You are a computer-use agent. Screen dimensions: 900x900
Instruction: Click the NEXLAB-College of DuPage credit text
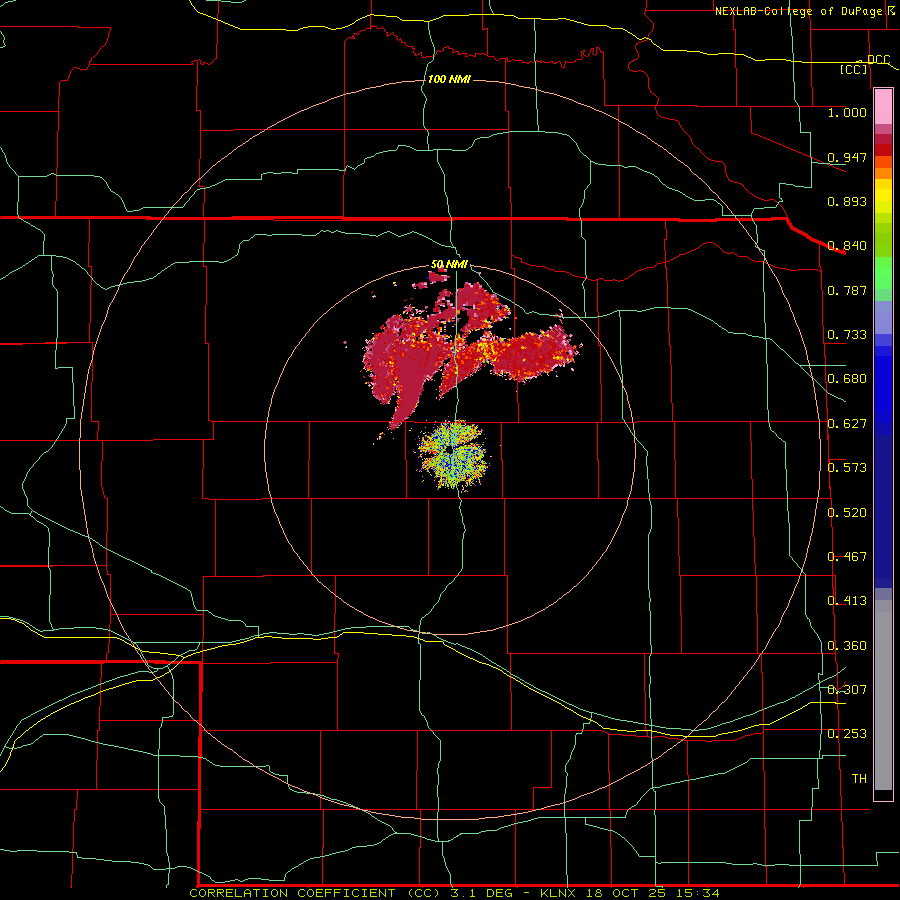point(799,11)
